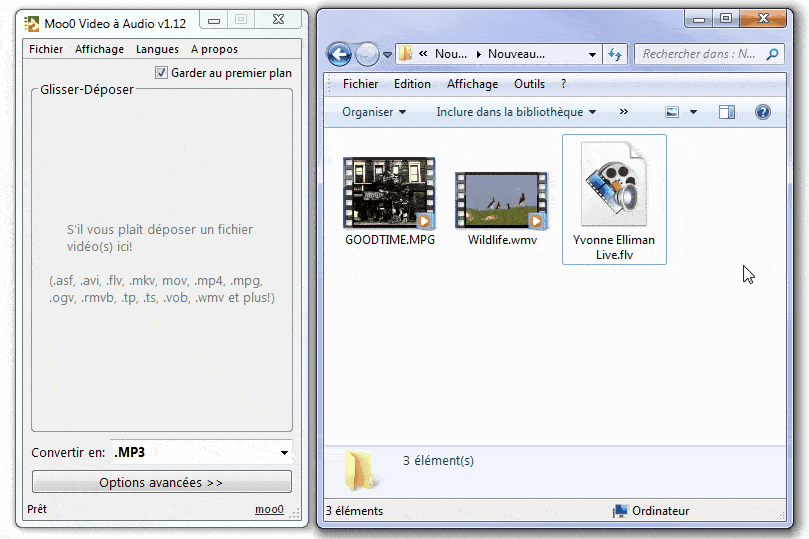Image resolution: width=809 pixels, height=539 pixels.
Task: Open the Explorer Edition menu
Action: (x=412, y=84)
